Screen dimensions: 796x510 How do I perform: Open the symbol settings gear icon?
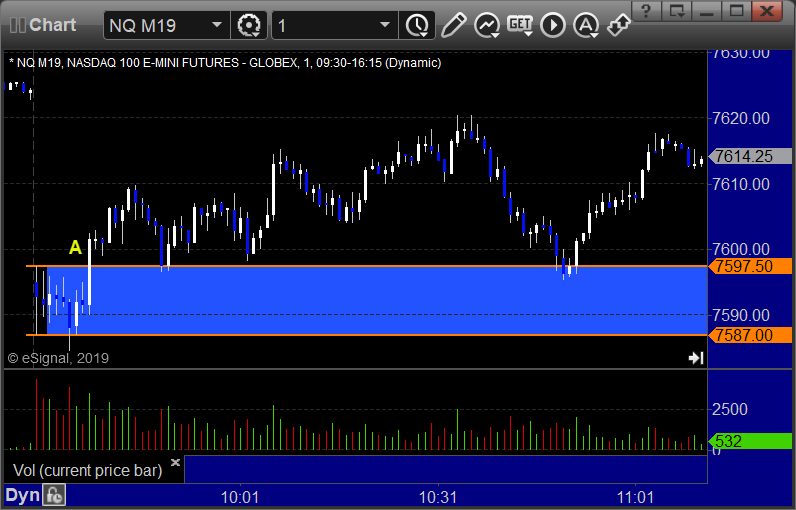tap(249, 25)
